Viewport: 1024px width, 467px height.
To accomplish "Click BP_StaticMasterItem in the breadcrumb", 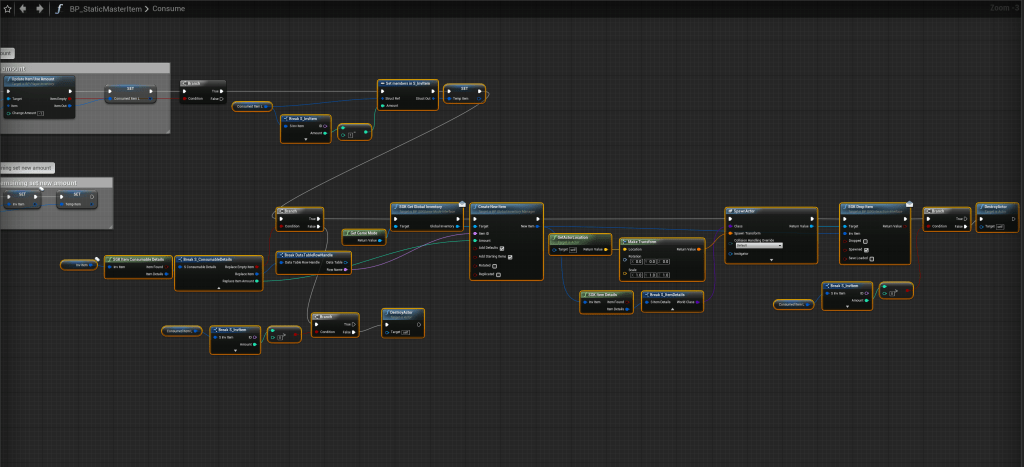I will [x=104, y=8].
